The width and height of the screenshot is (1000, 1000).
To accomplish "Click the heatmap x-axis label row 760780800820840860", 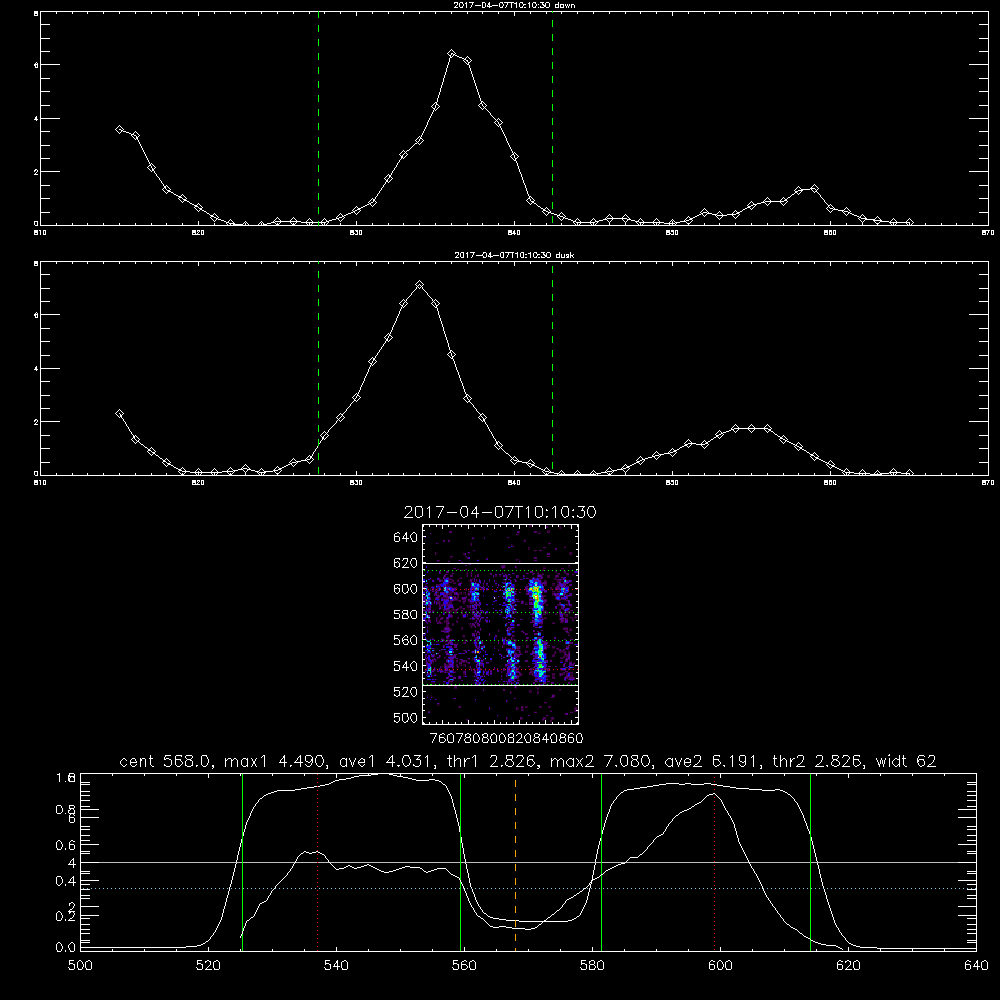I will coord(507,738).
